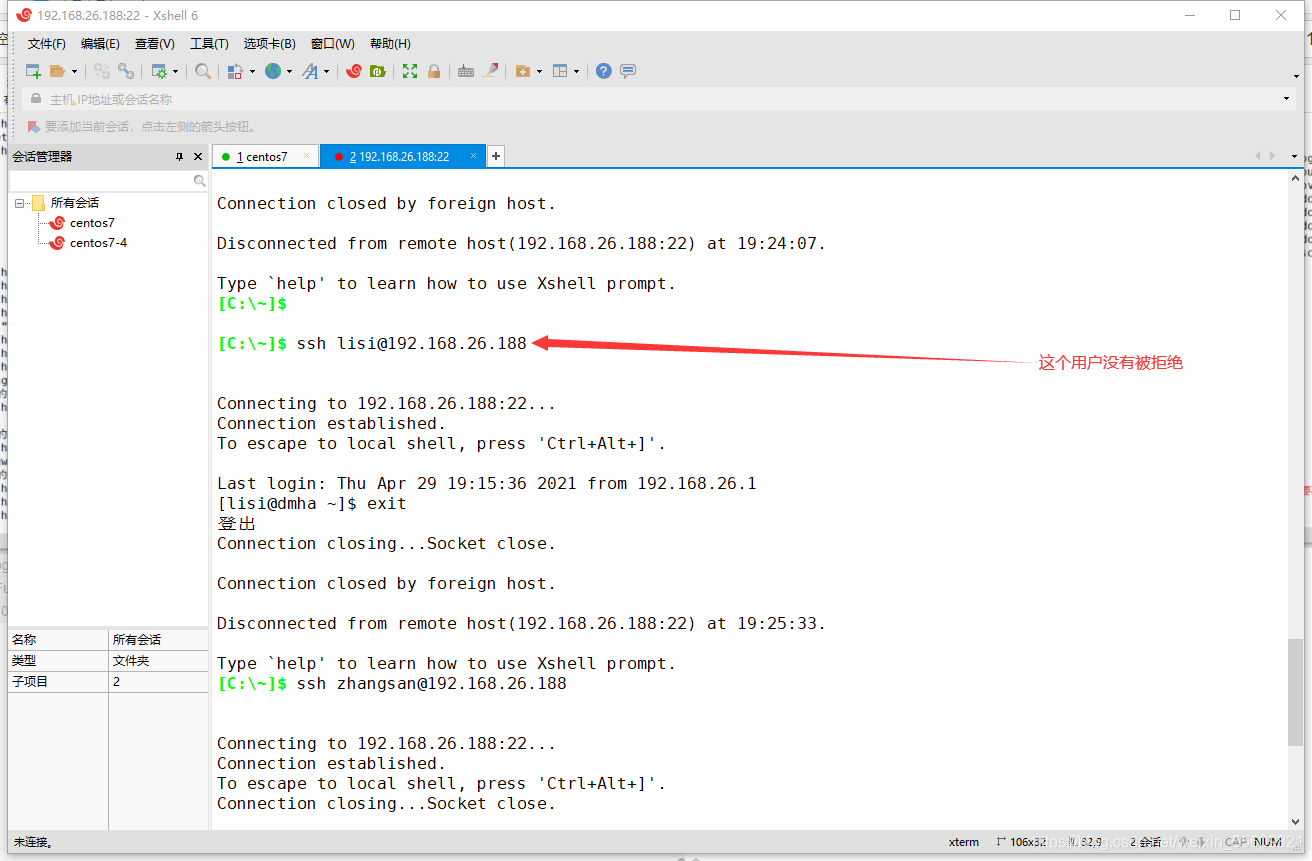Open the 窗口(W) menu
1312x861 pixels.
click(x=332, y=44)
